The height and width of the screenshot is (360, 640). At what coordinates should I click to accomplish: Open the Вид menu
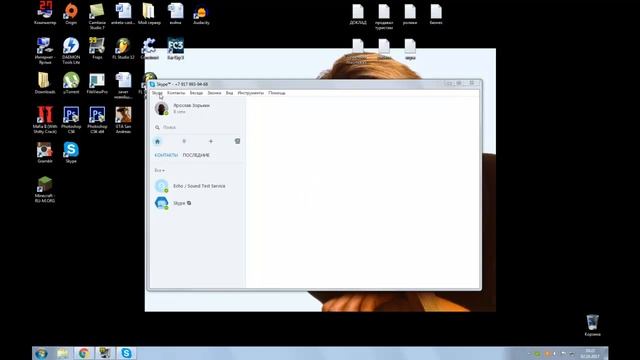(229, 93)
